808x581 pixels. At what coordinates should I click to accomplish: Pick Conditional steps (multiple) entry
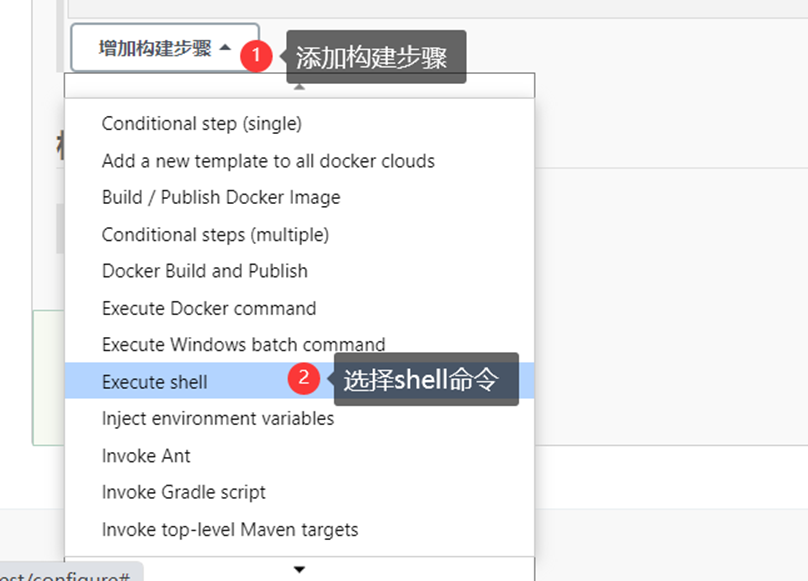coord(215,235)
